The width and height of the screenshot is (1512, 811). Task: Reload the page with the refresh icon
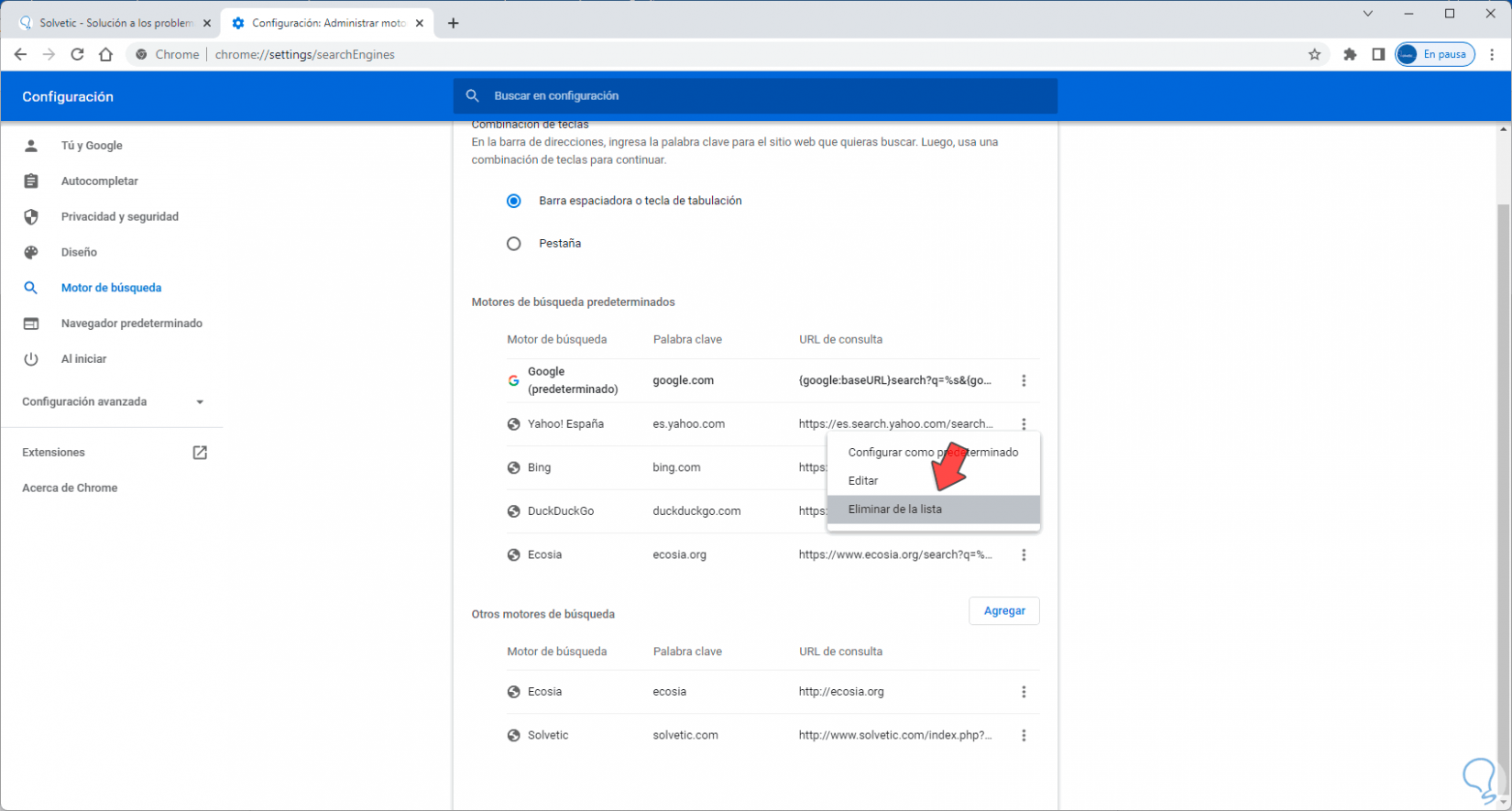(x=77, y=54)
